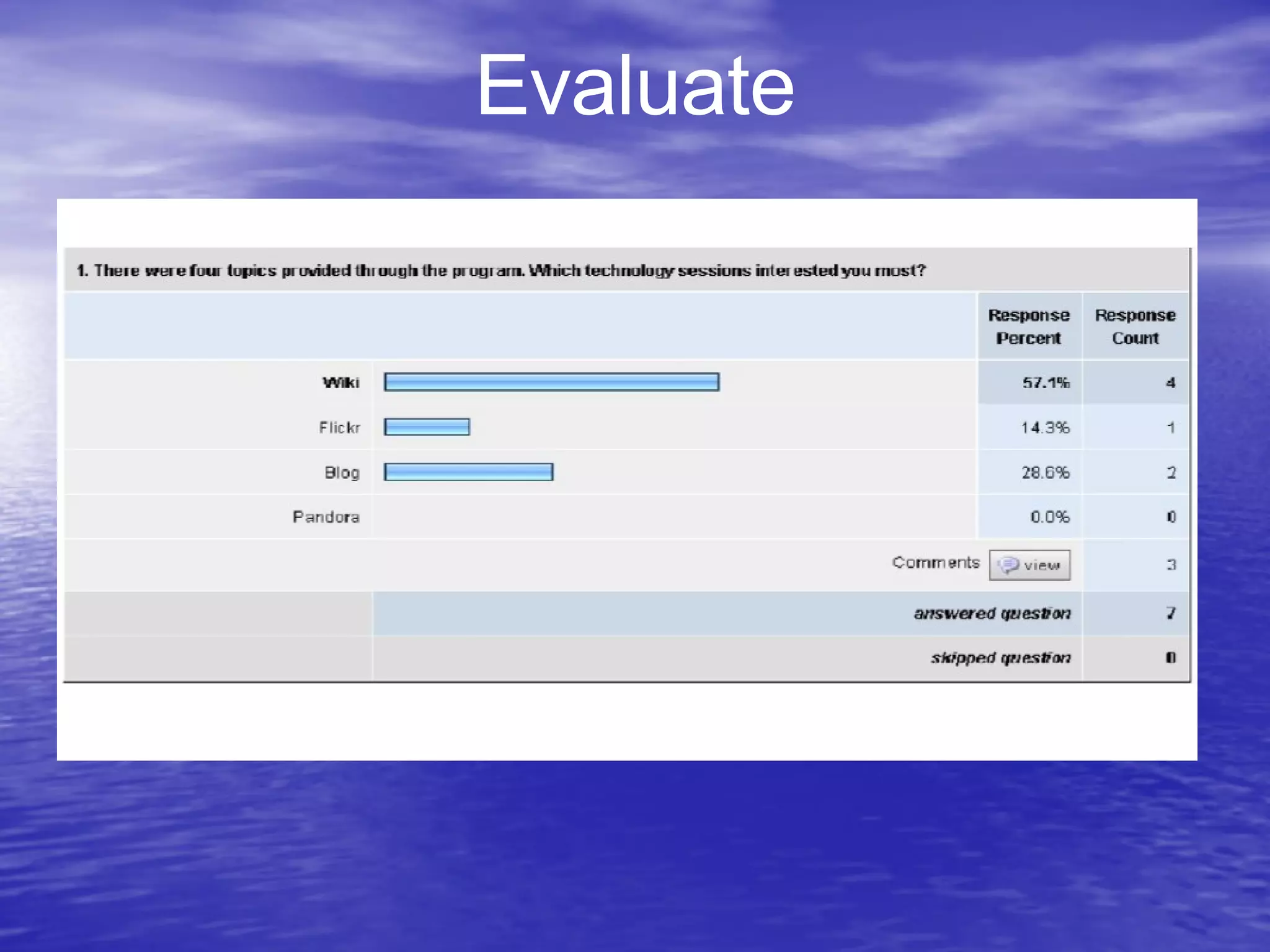Viewport: 1270px width, 952px height.
Task: Click the 'Pandora' row label
Action: [326, 517]
